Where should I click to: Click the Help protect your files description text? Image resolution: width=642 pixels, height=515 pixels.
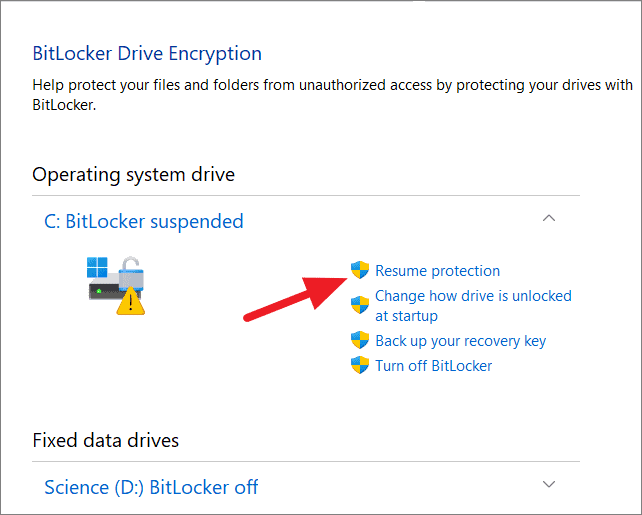point(332,95)
